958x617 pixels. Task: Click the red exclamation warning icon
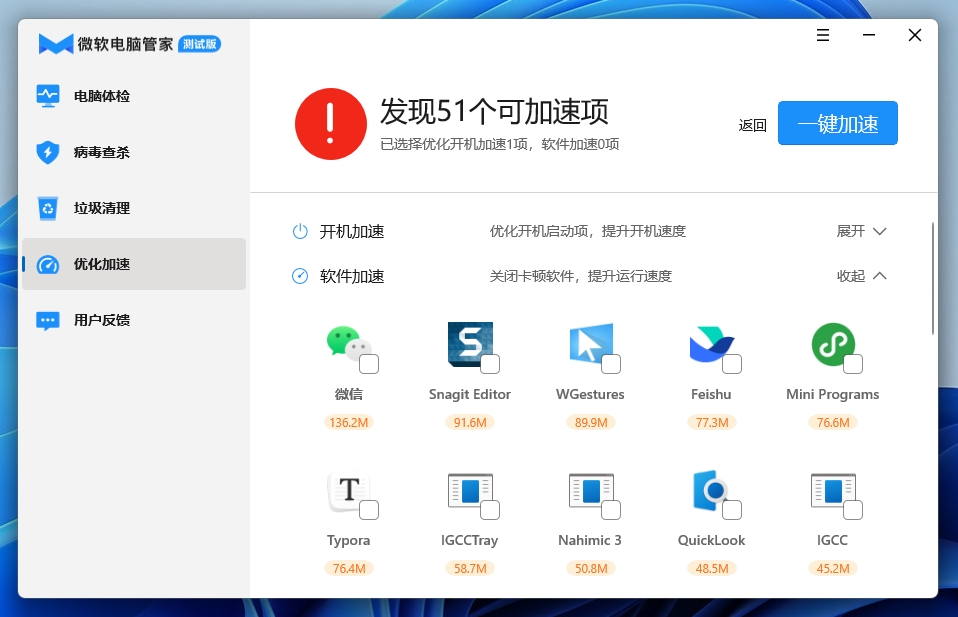click(x=331, y=124)
